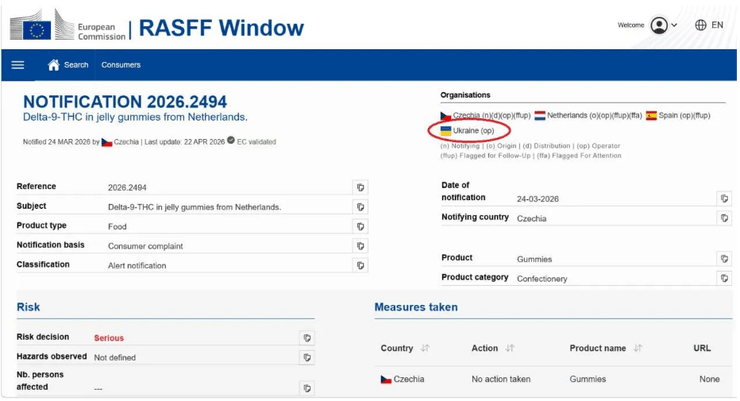This screenshot has width=740, height=401.
Task: Copy the Product type value
Action: [x=360, y=227]
